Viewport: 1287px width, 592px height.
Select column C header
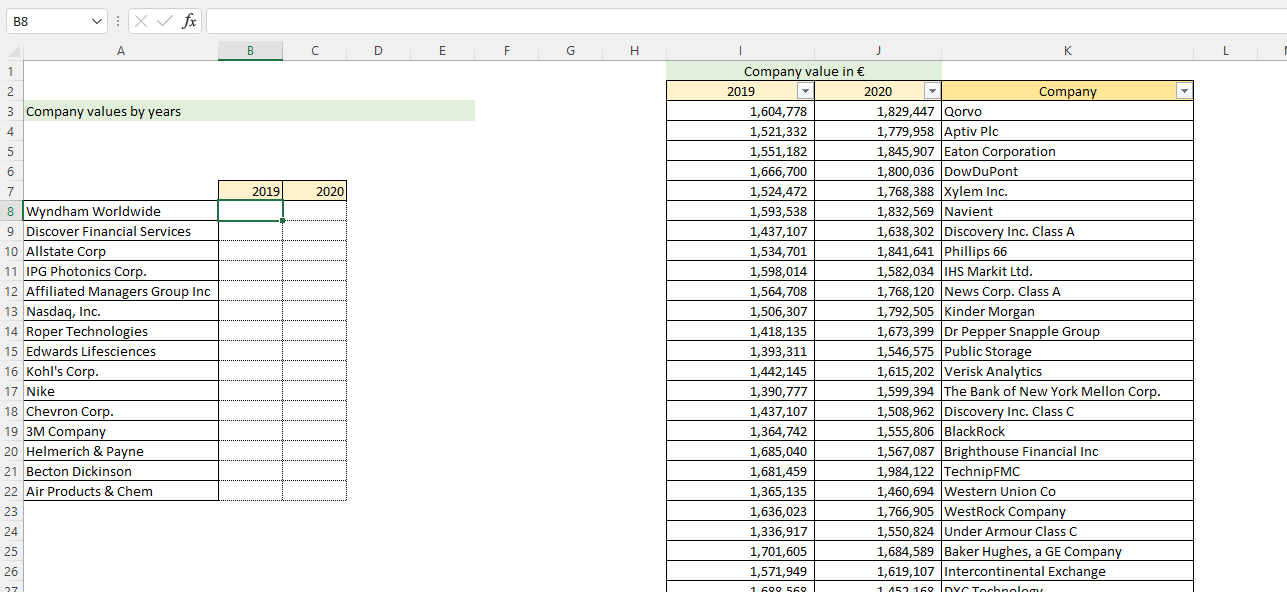(x=315, y=51)
